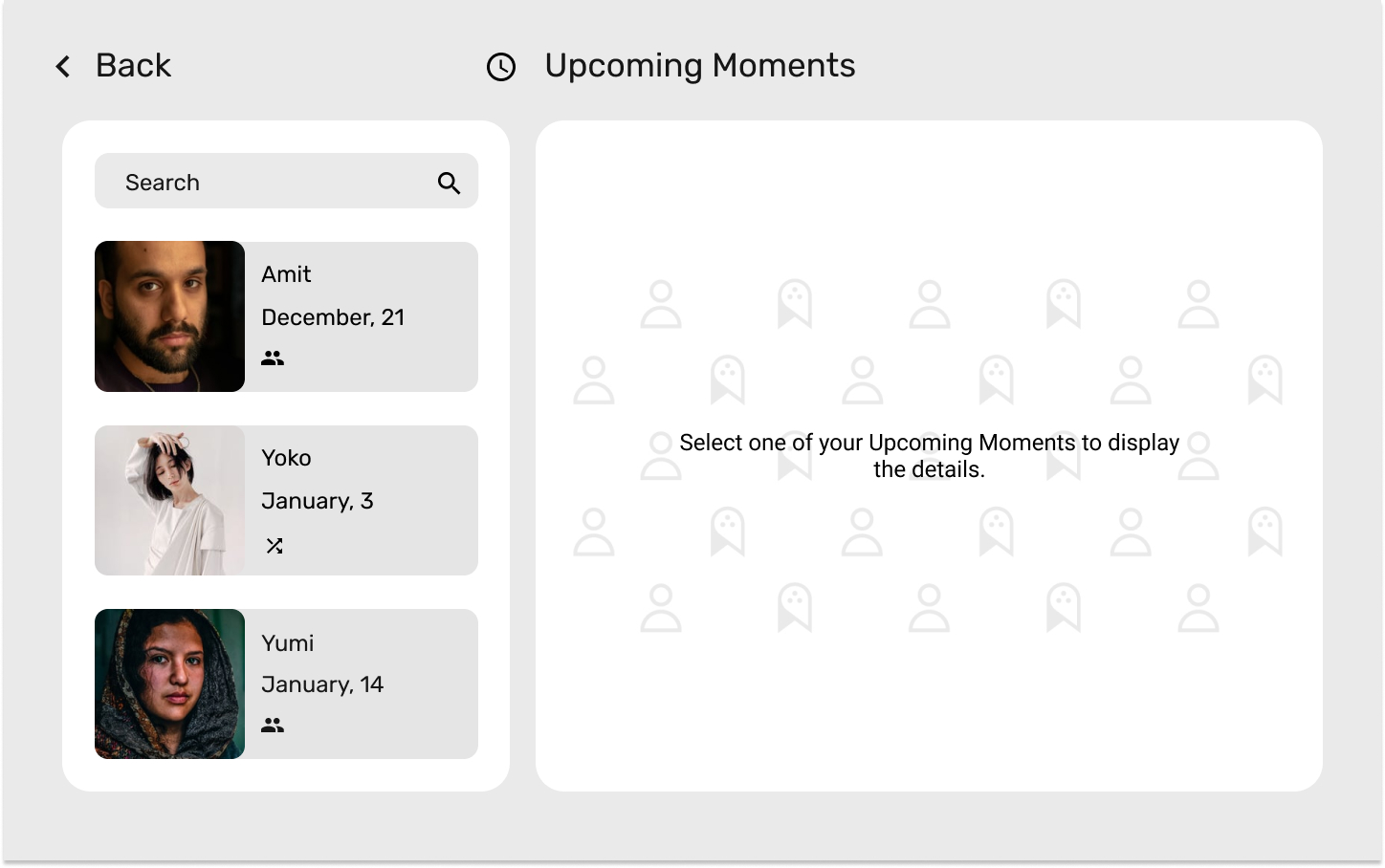Open Yoko's portrait photo

coord(169,500)
